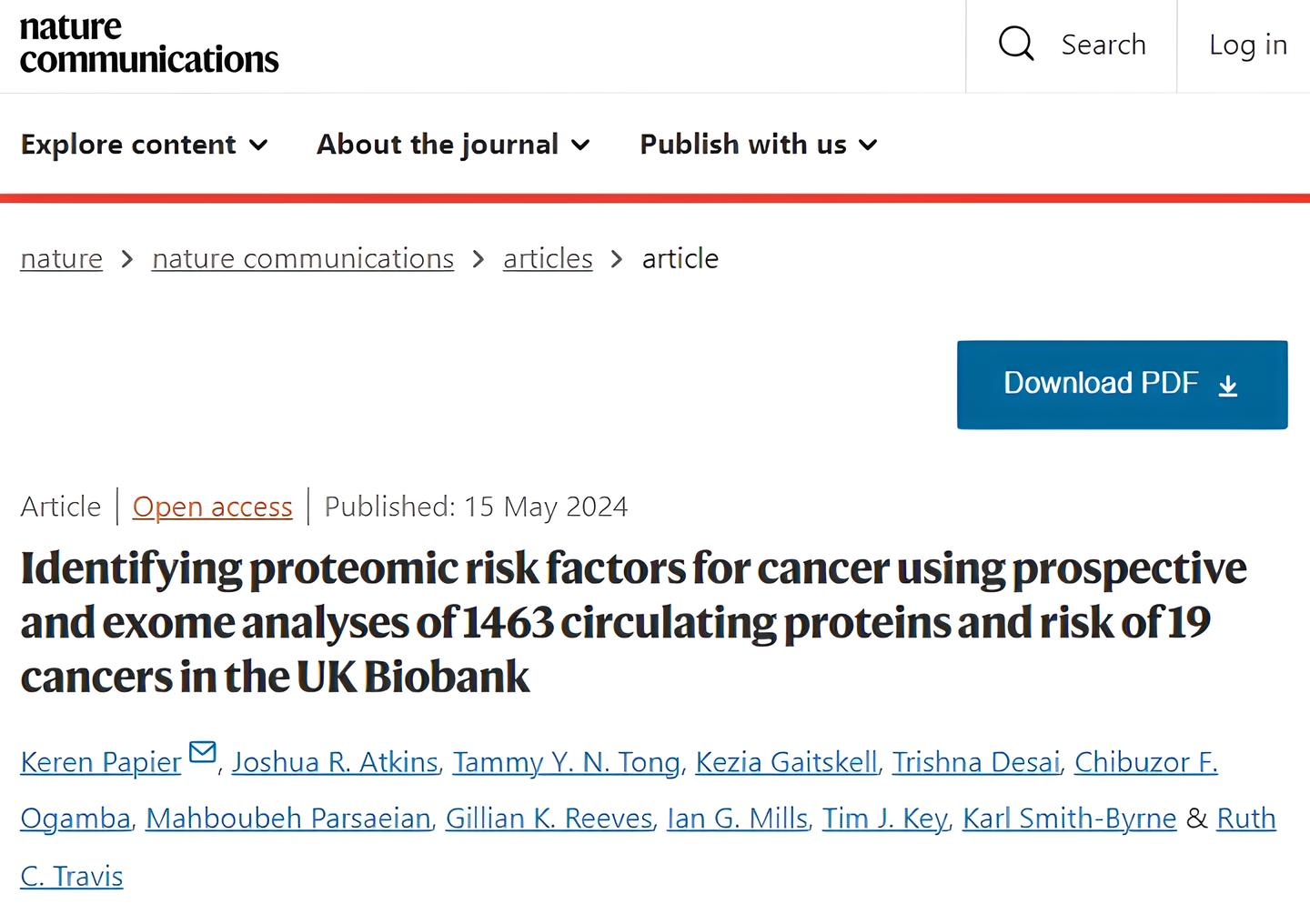Expand the Explore content dropdown
This screenshot has width=1310, height=924.
145,144
